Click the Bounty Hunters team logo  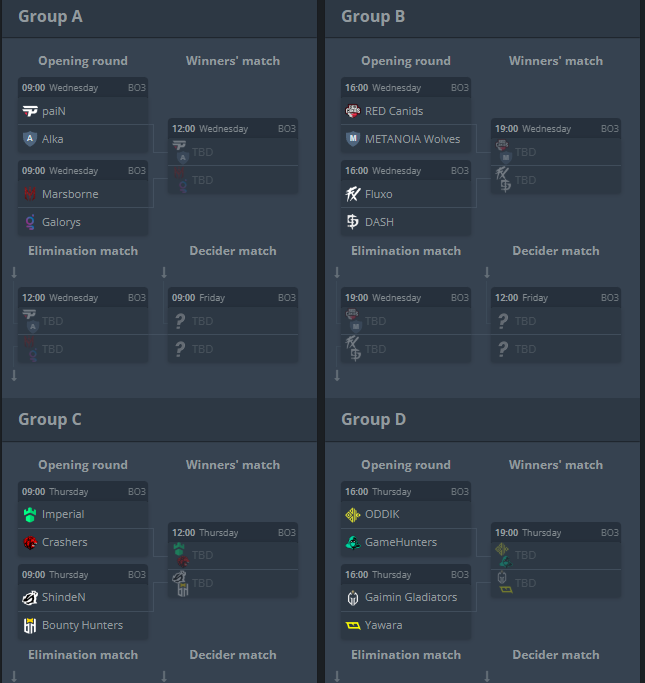coord(30,626)
